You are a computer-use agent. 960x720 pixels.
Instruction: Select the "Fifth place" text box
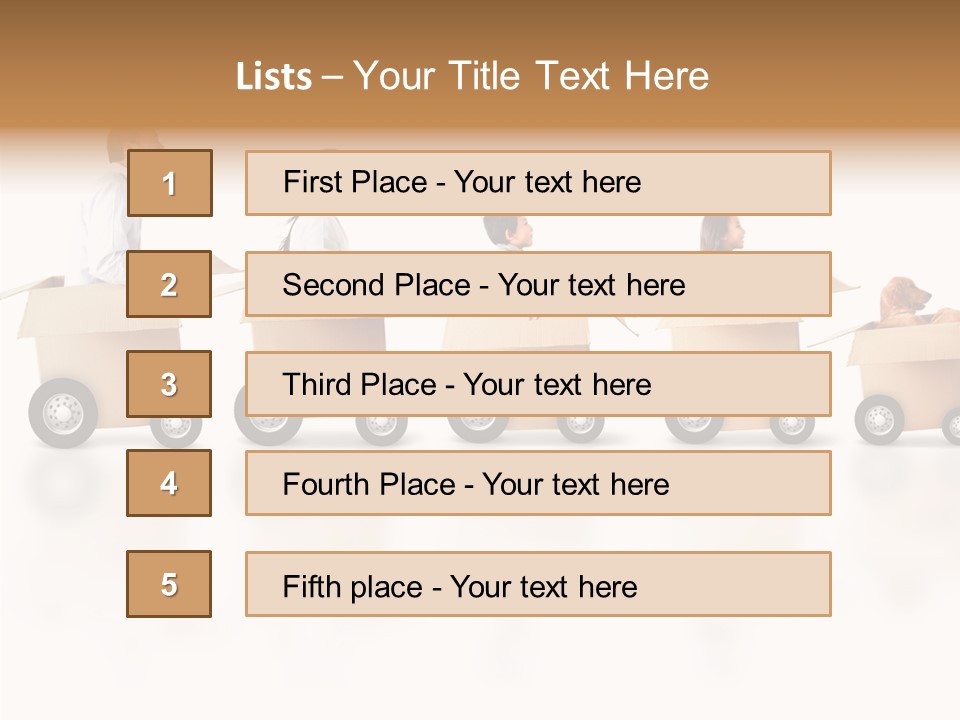(538, 584)
